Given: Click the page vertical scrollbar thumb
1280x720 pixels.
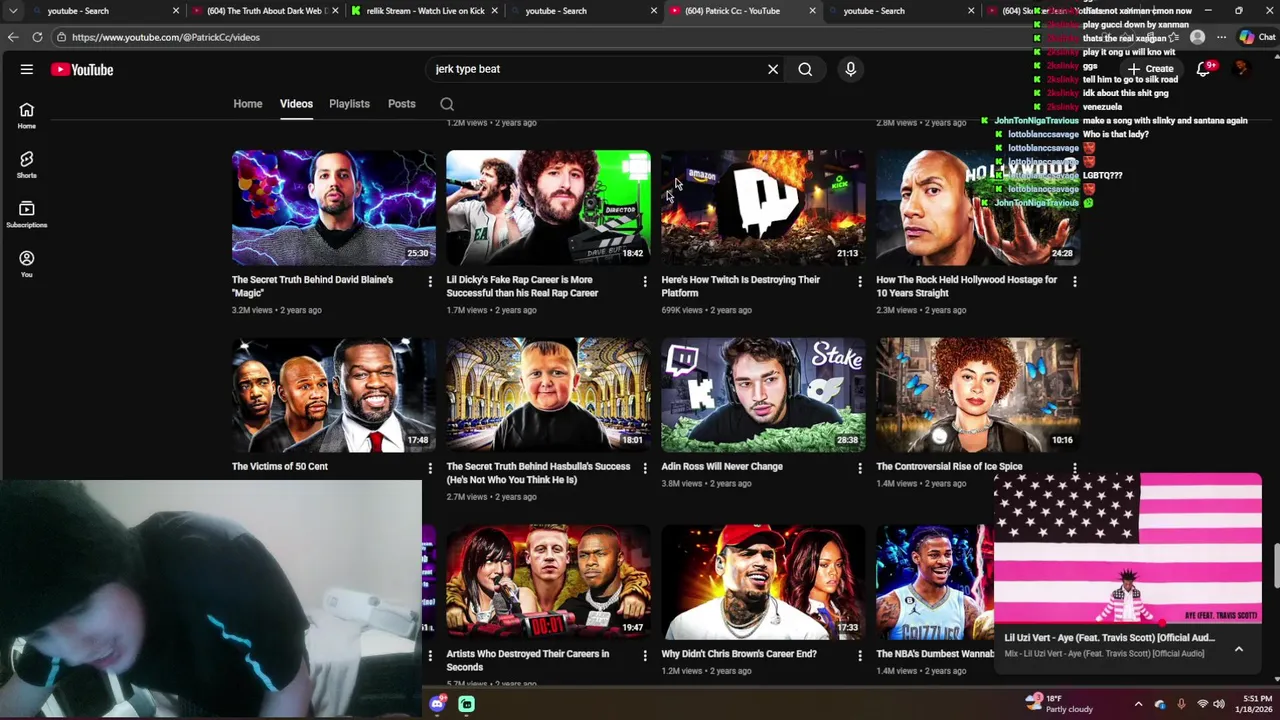Looking at the screenshot, I should (1275, 565).
